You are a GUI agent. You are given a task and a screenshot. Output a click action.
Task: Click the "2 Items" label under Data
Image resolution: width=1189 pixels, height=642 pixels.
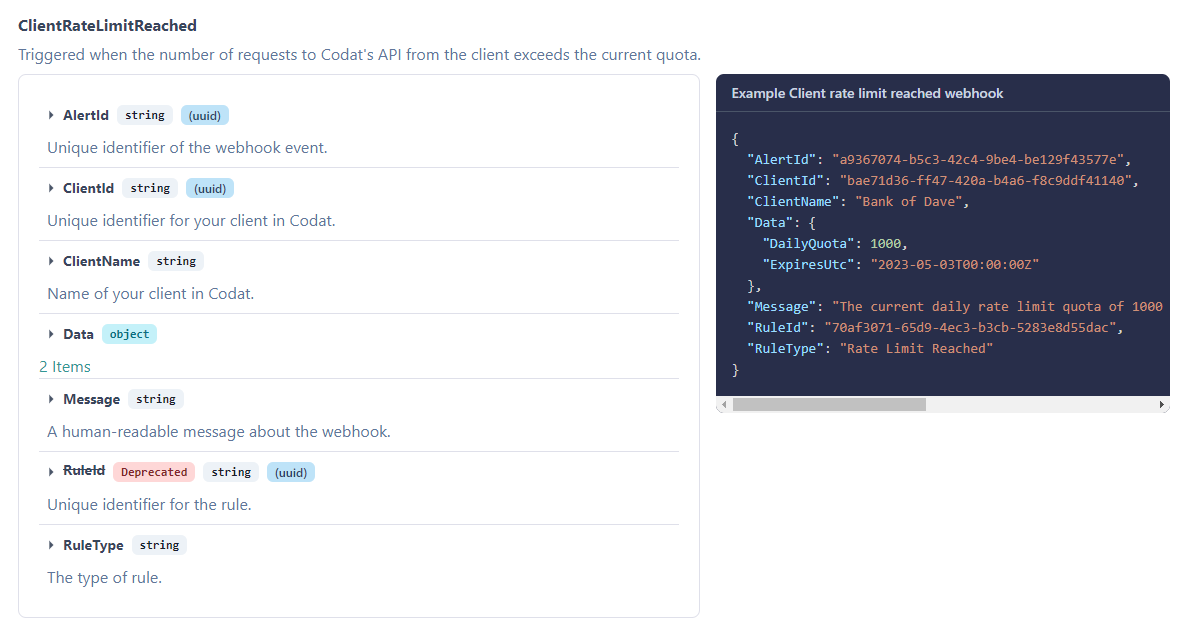click(x=64, y=366)
